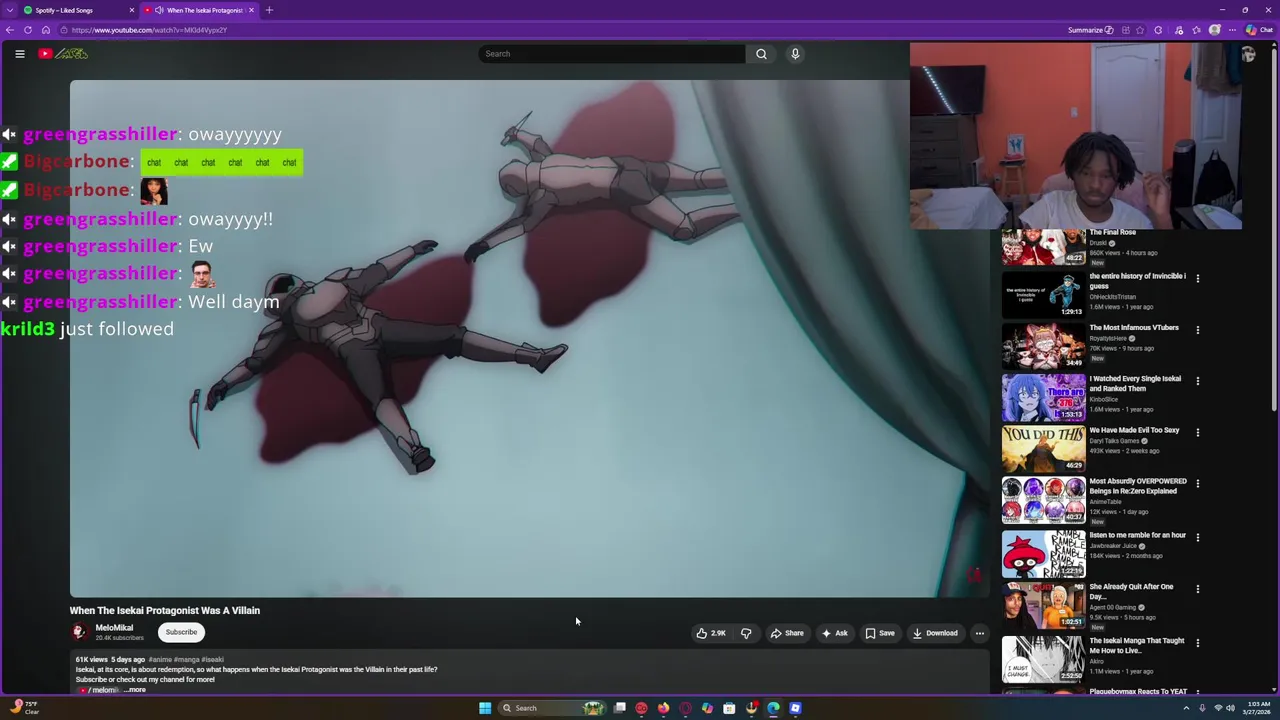The width and height of the screenshot is (1280, 720).
Task: Expand the tab list dropdown arrow
Action: click(x=9, y=10)
